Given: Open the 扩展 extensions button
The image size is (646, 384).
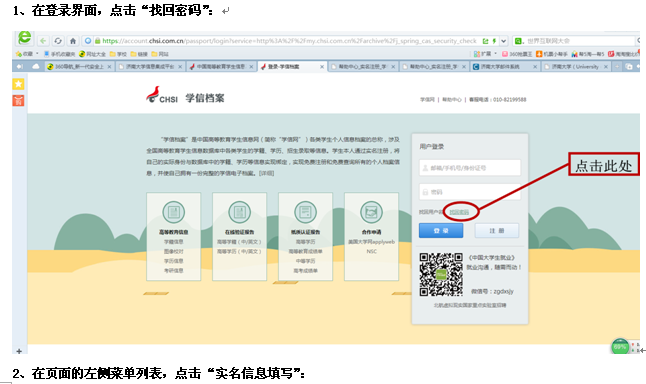Looking at the screenshot, I should (482, 54).
